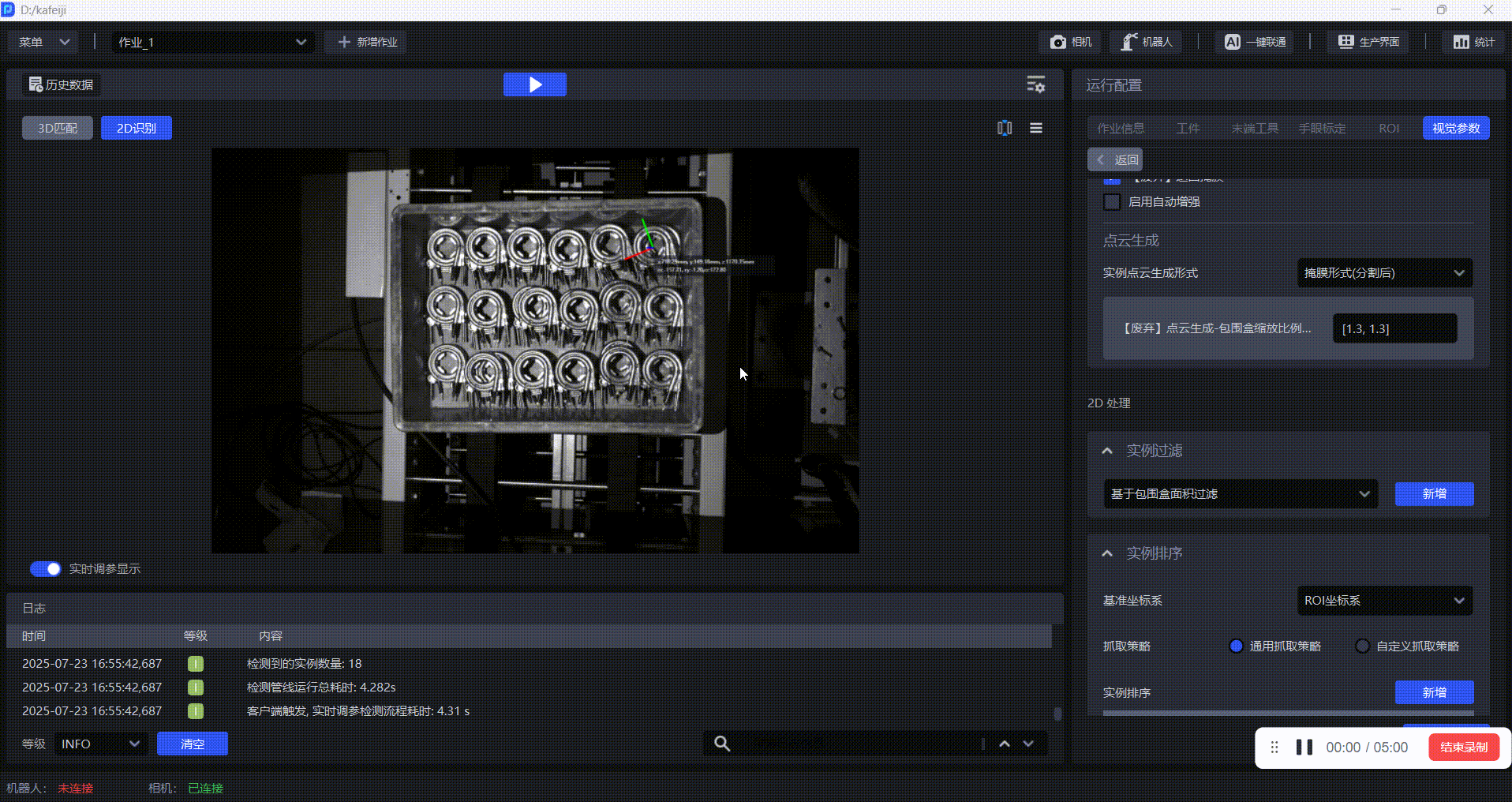This screenshot has width=1512, height=802.
Task: Open the instance point cloud mode dropdown
Action: tap(1384, 273)
